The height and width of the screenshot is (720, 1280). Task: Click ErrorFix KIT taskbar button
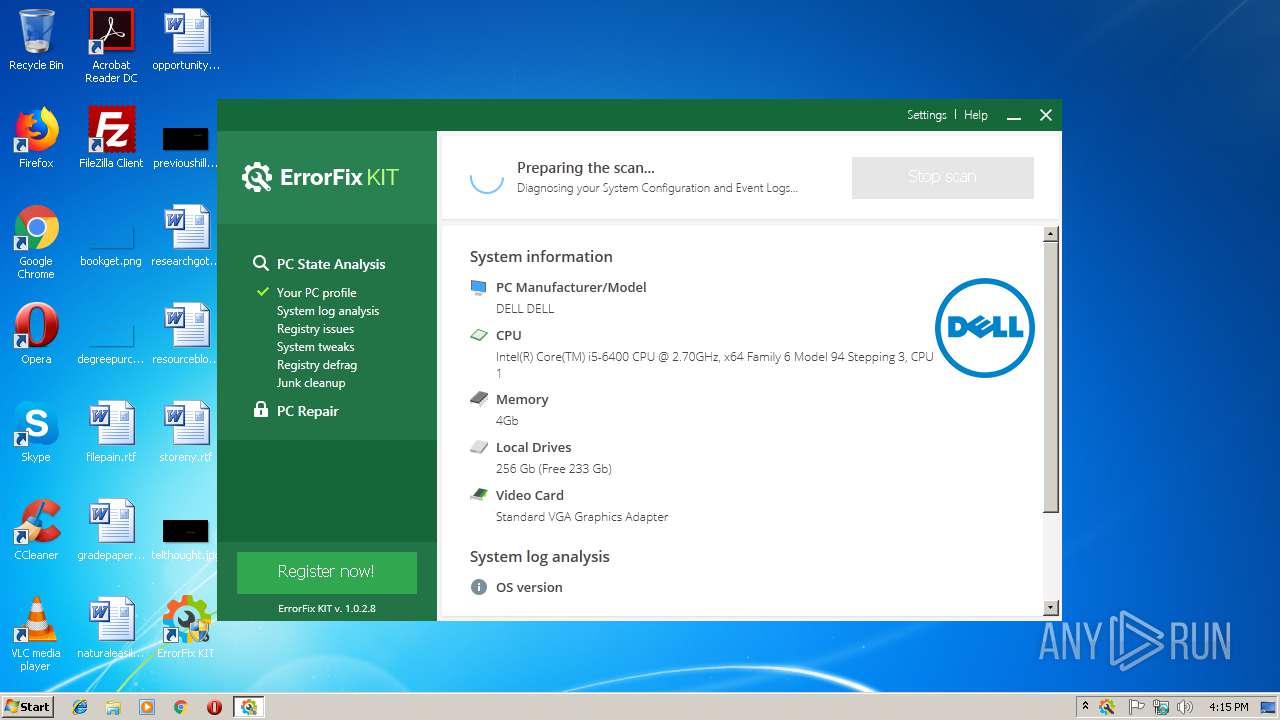coord(248,707)
